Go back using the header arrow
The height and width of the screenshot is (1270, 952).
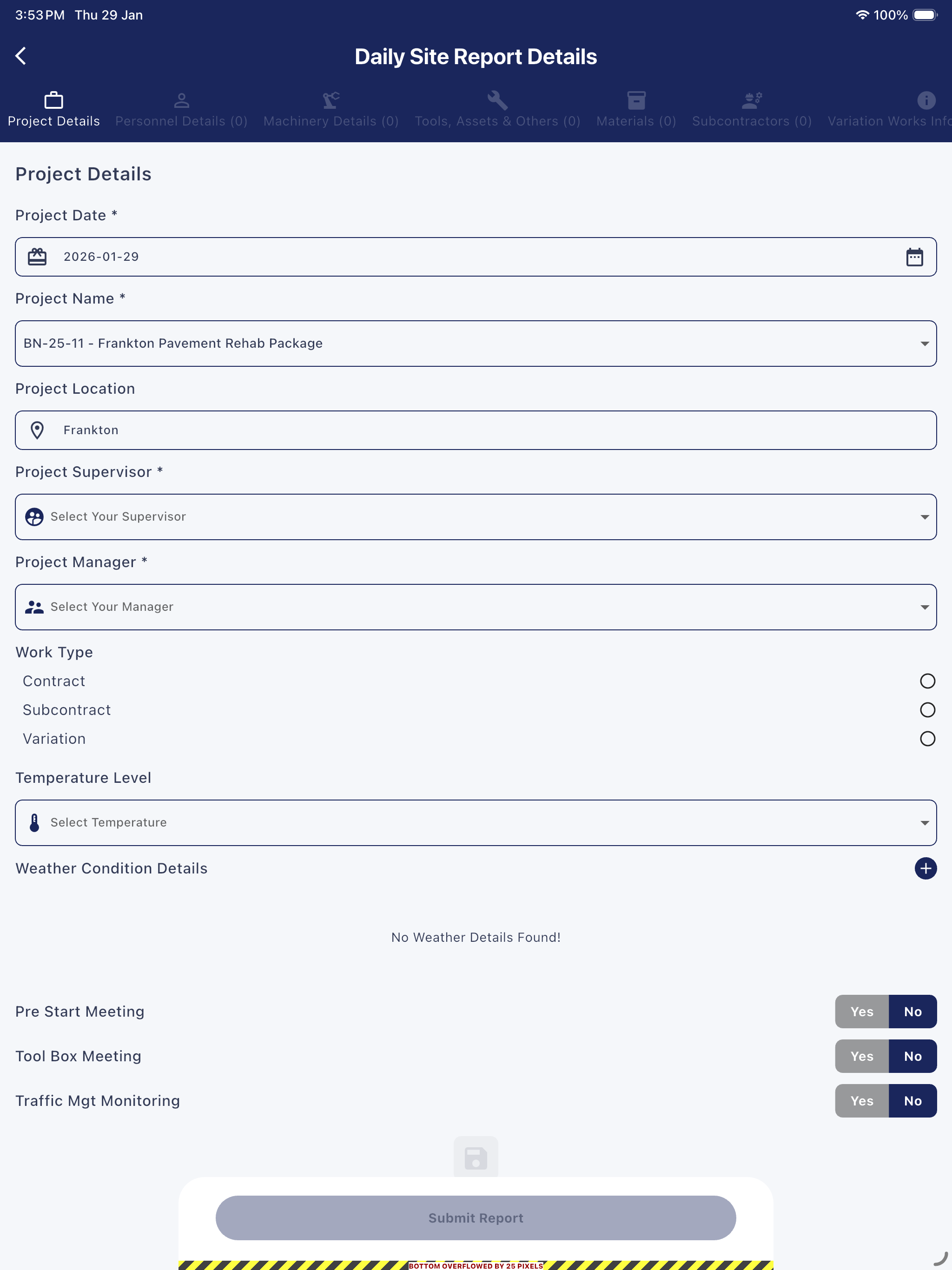pos(20,56)
